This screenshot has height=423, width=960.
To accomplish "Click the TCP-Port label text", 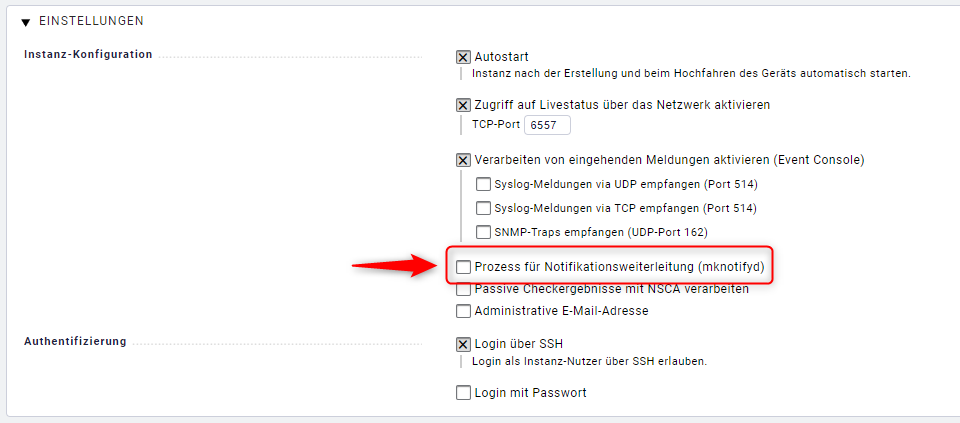I will coord(495,125).
